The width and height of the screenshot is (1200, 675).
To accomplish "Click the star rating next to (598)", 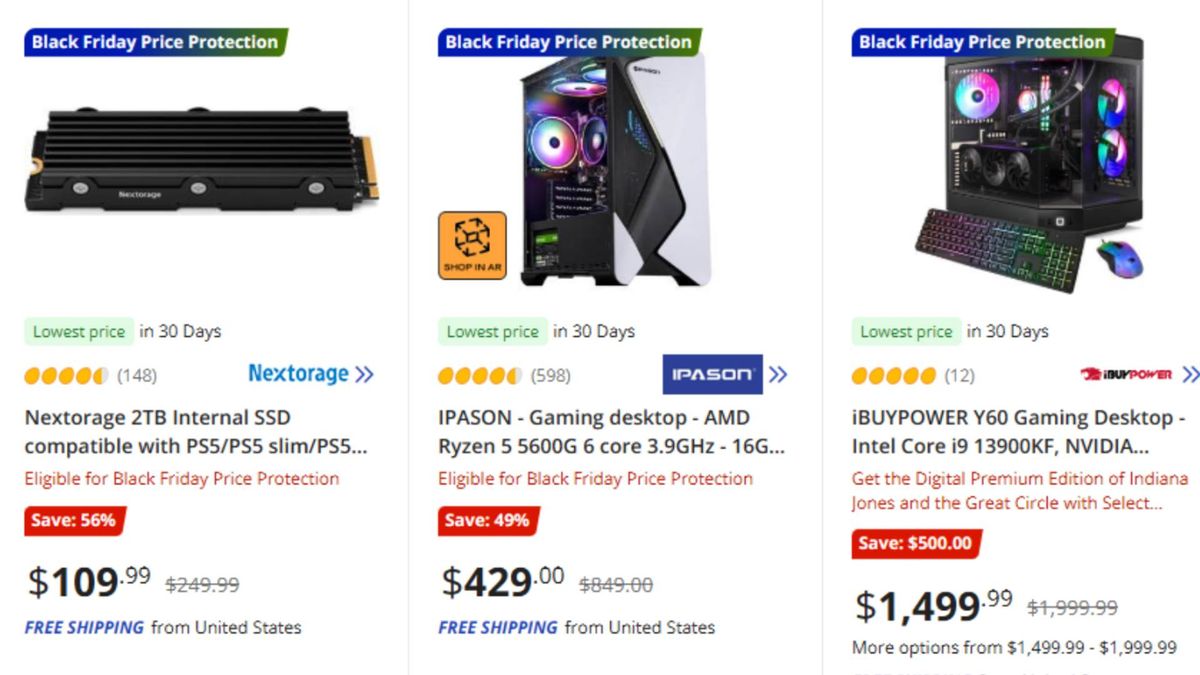I will pyautogui.click(x=477, y=375).
